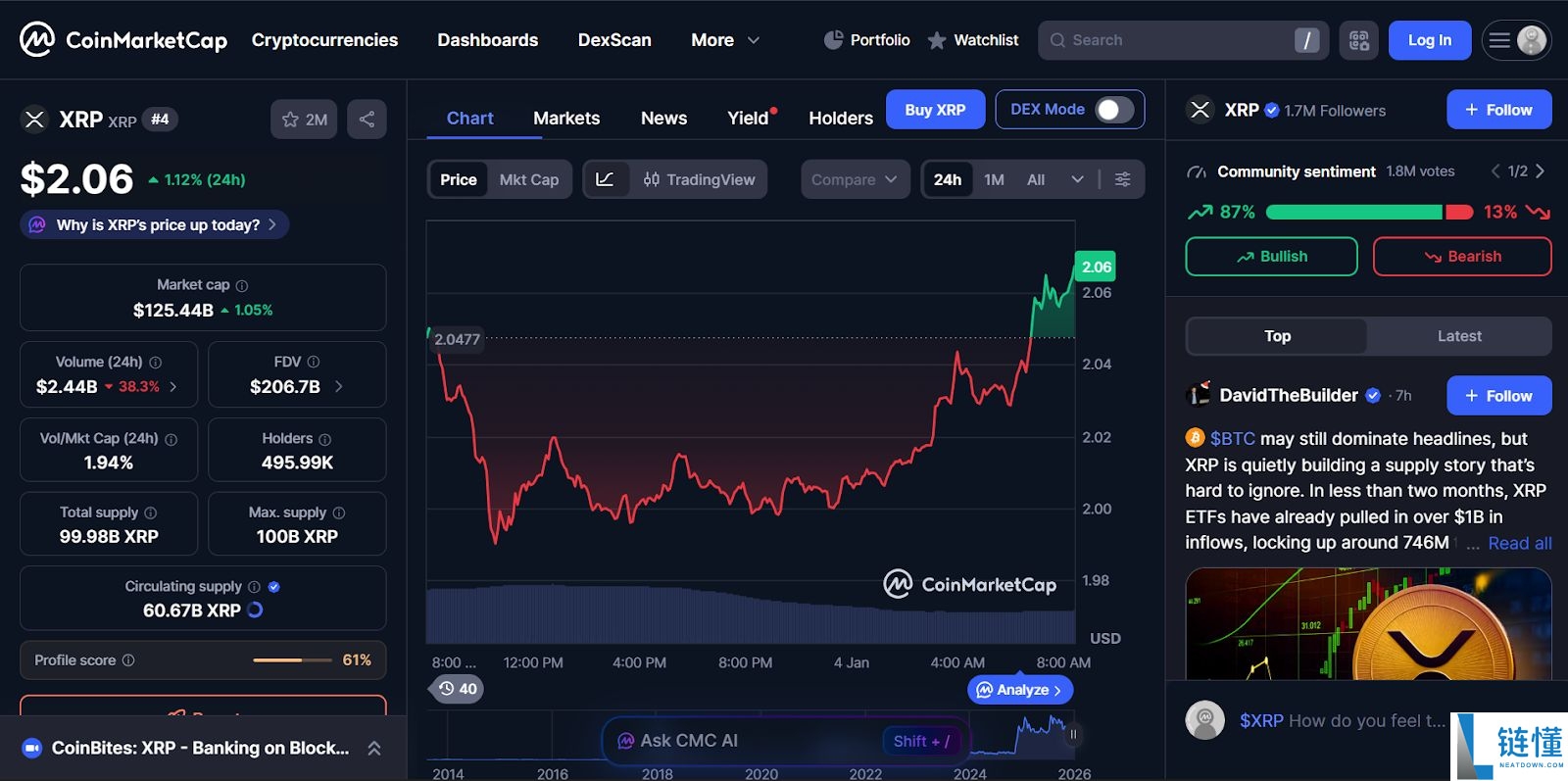This screenshot has width=1568, height=781.
Task: Set chart range to 24h
Action: pyautogui.click(x=948, y=179)
